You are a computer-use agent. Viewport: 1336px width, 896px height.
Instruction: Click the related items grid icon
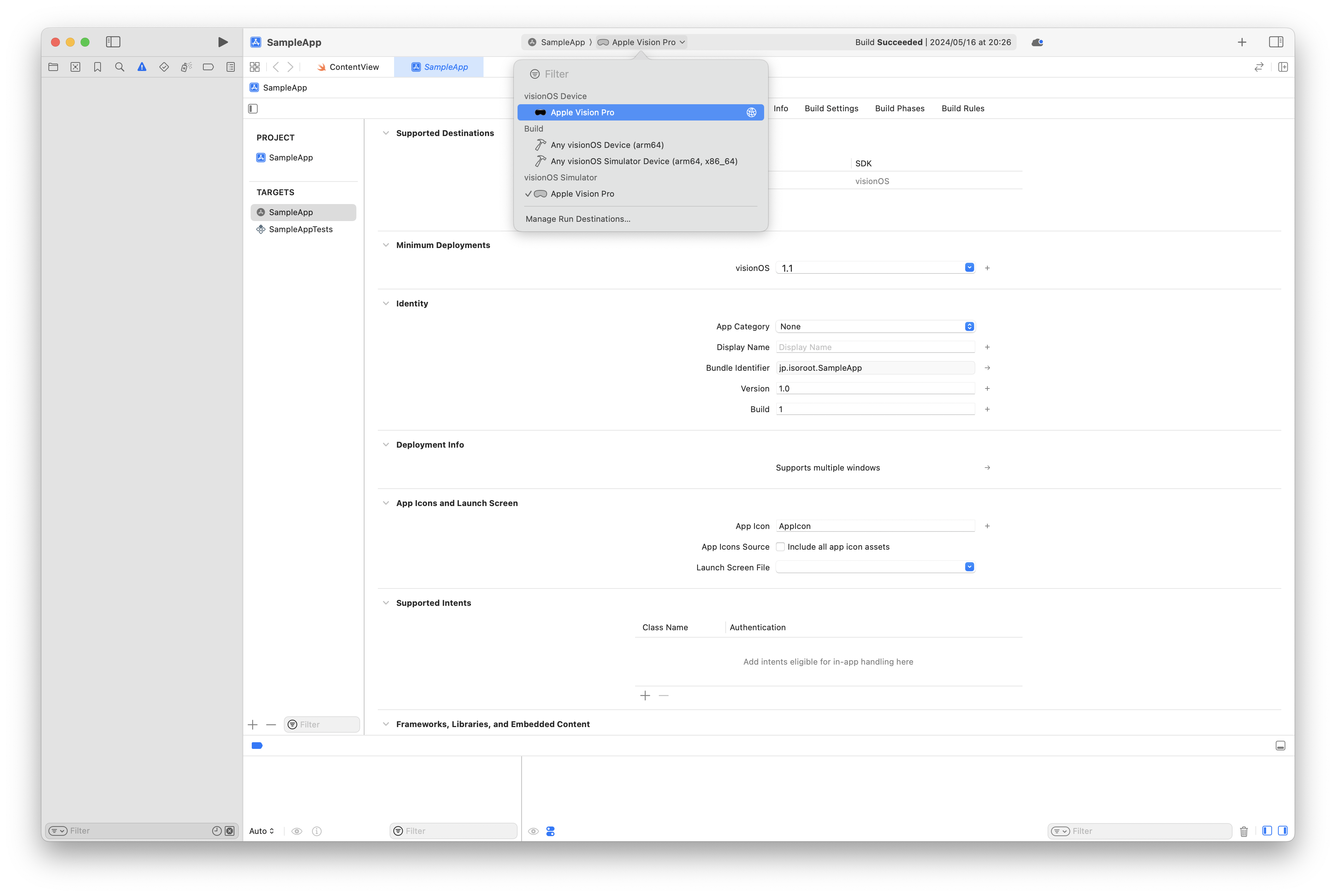pyautogui.click(x=255, y=67)
